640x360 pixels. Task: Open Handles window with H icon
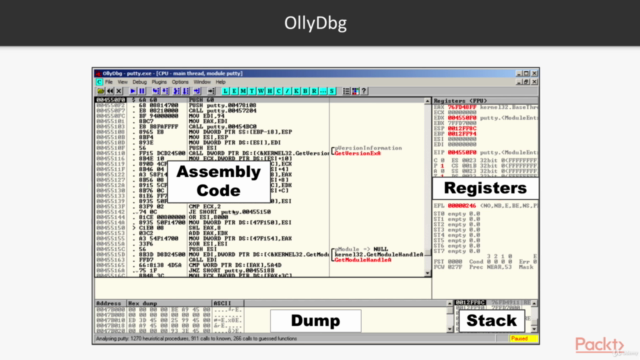click(x=270, y=91)
